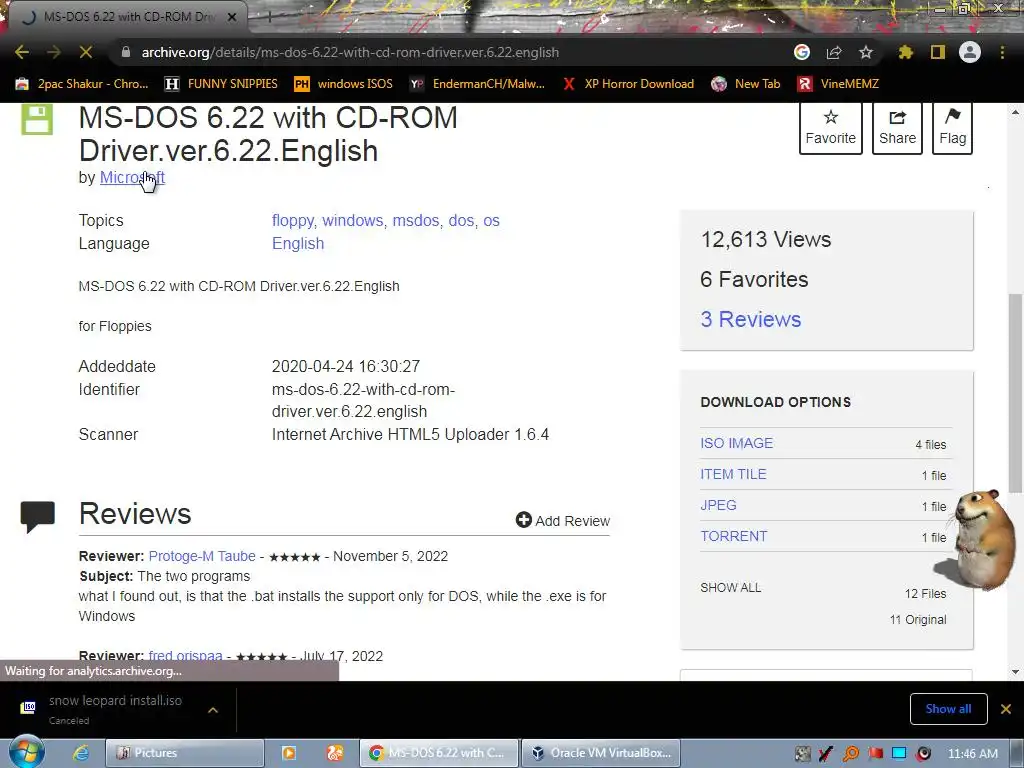The image size is (1024, 768).
Task: Open the English language link
Action: [298, 244]
